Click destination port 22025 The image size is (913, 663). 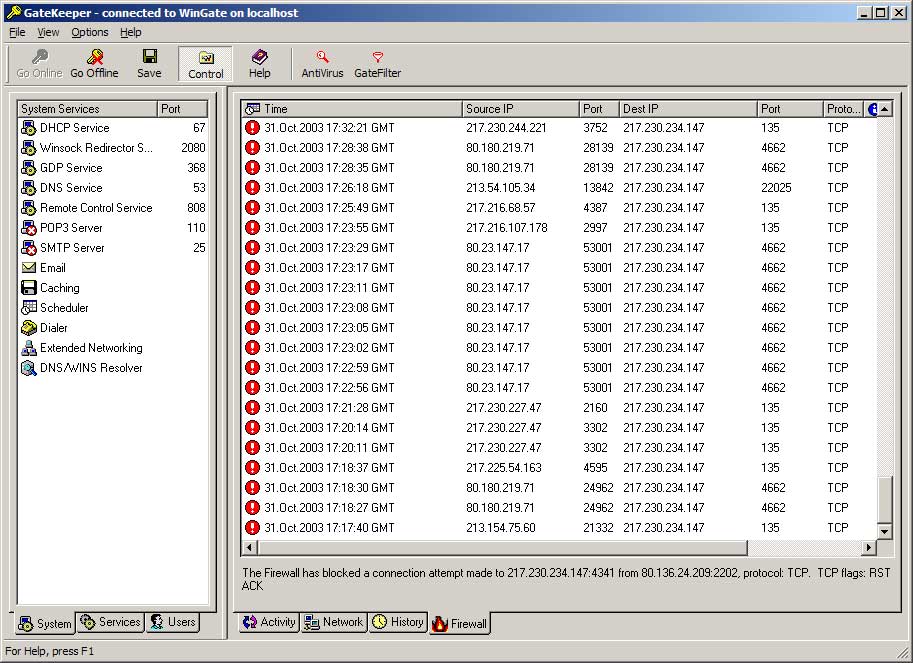click(776, 187)
